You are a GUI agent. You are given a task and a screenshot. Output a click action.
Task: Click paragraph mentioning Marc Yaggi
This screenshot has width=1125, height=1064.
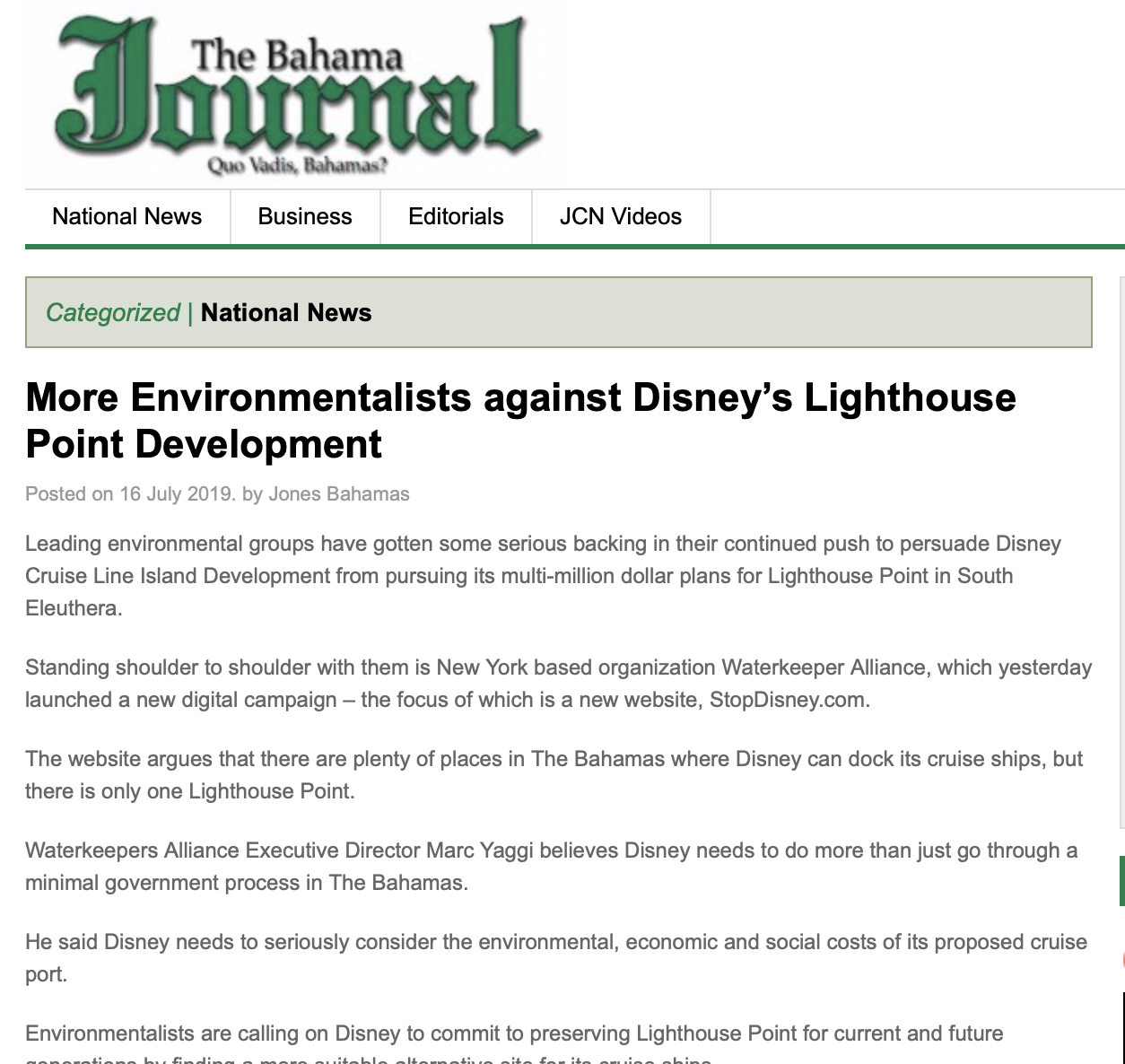(551, 867)
